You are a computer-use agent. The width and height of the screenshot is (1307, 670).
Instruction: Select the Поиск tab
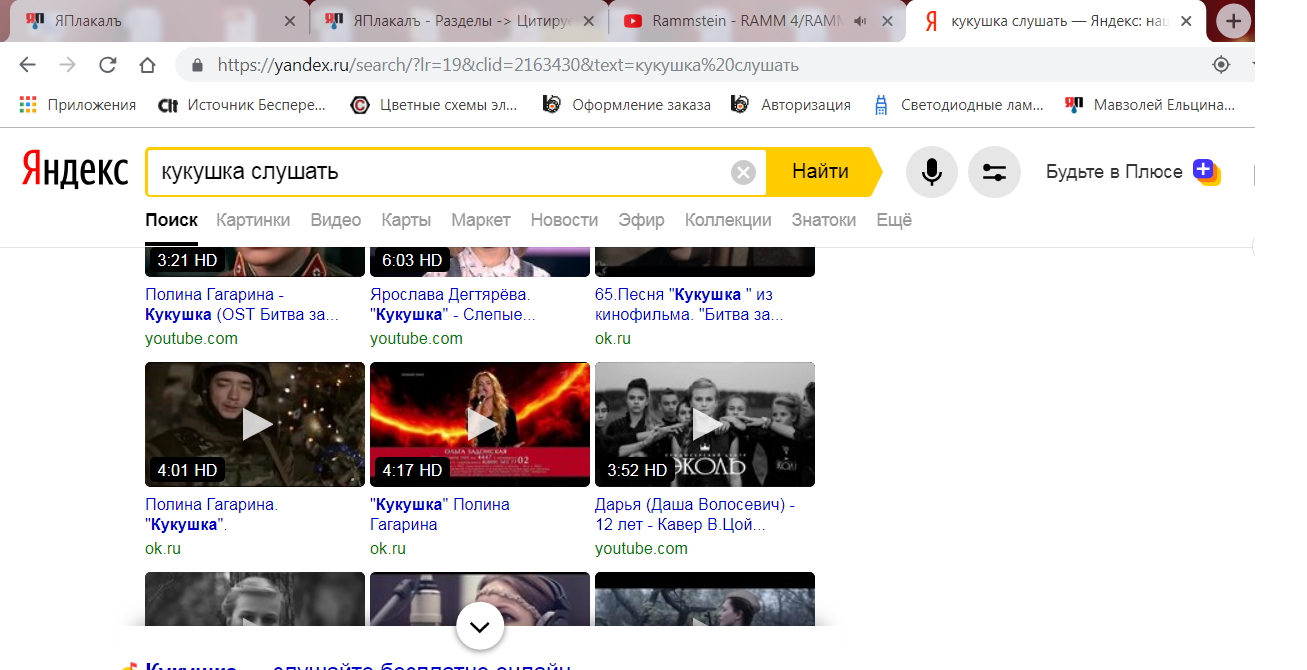tap(171, 220)
